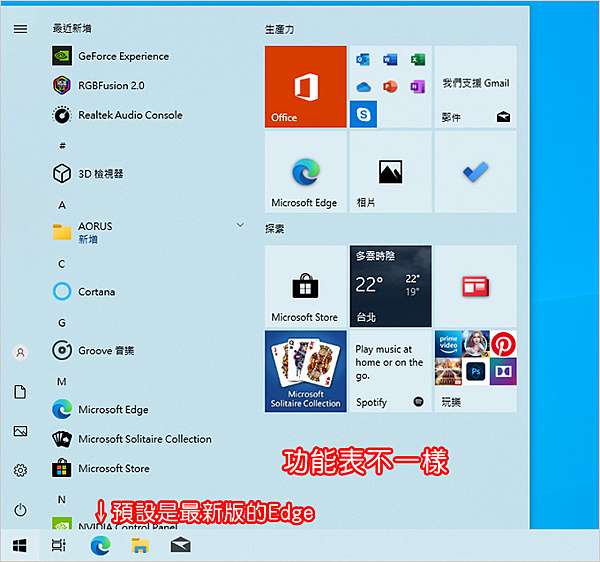Launch GeForce Experience from recently added
Image resolution: width=600 pixels, height=562 pixels.
click(x=111, y=56)
